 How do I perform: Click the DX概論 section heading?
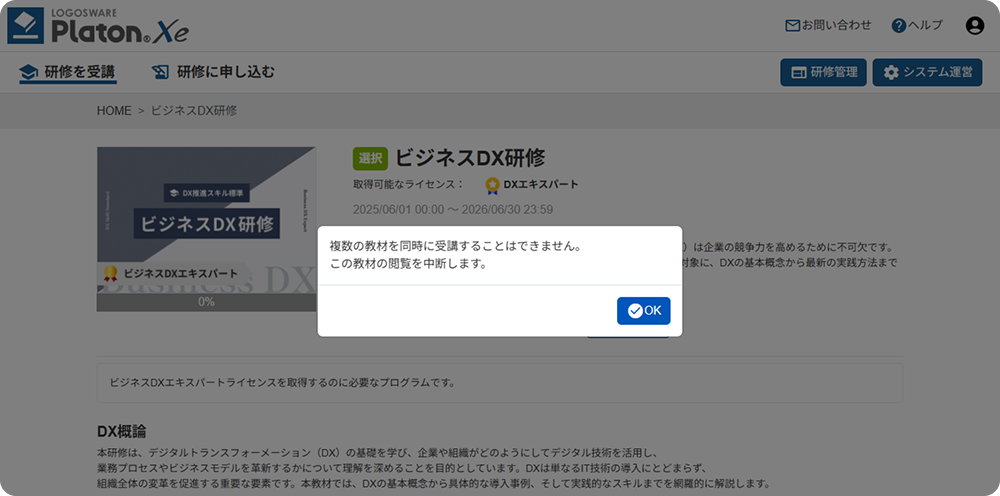click(x=121, y=431)
